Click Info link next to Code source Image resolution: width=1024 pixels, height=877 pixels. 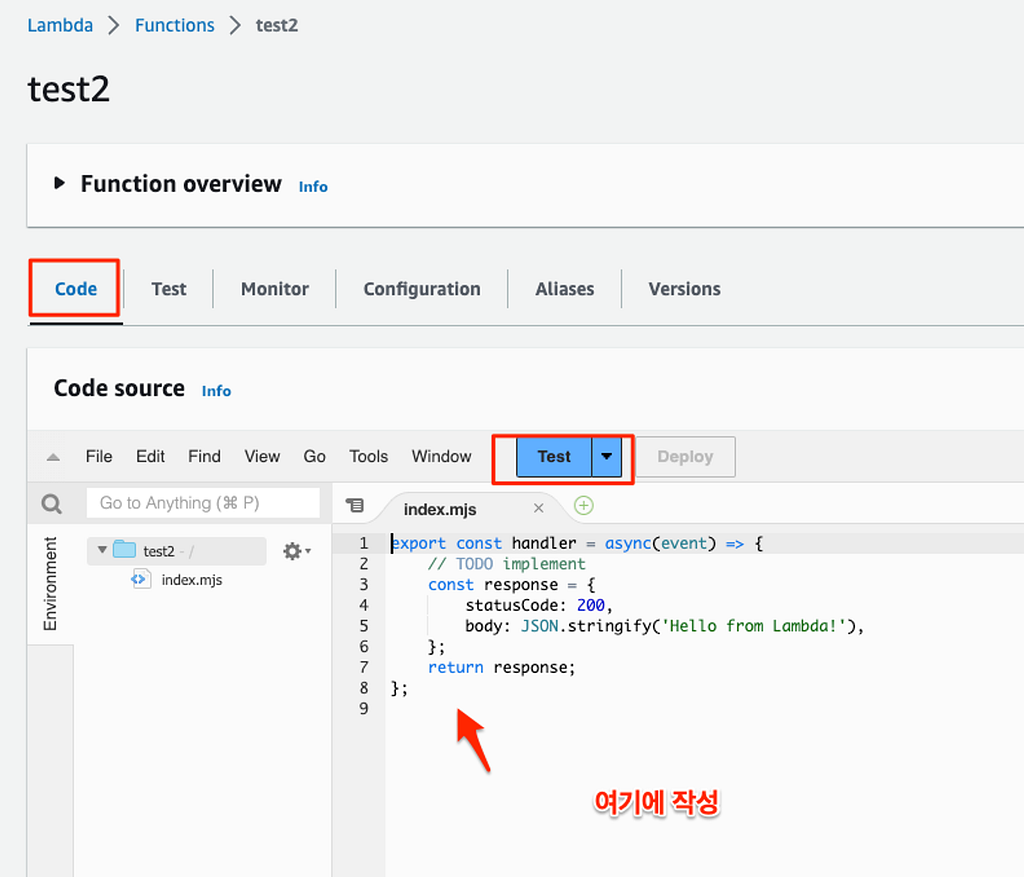coord(216,391)
